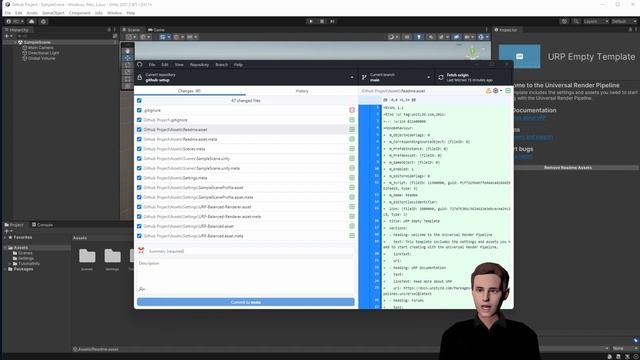Click diff warning triangle icon
Screen dimensions: 640x360
pyautogui.click(x=488, y=91)
